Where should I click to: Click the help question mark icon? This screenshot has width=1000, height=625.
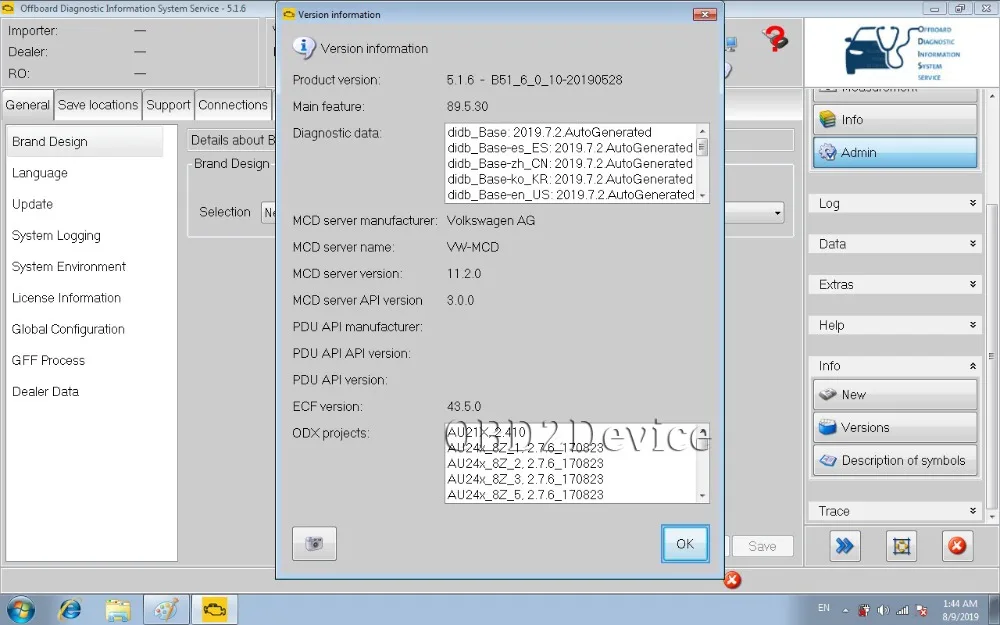point(775,40)
